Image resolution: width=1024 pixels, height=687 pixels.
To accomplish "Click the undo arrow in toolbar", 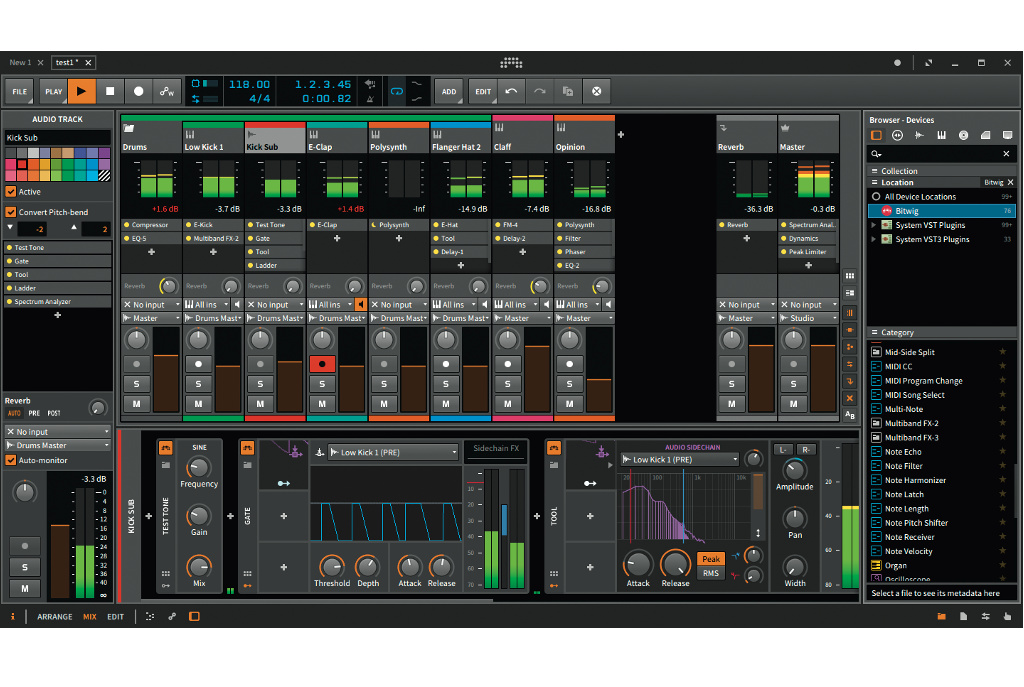I will coord(511,91).
